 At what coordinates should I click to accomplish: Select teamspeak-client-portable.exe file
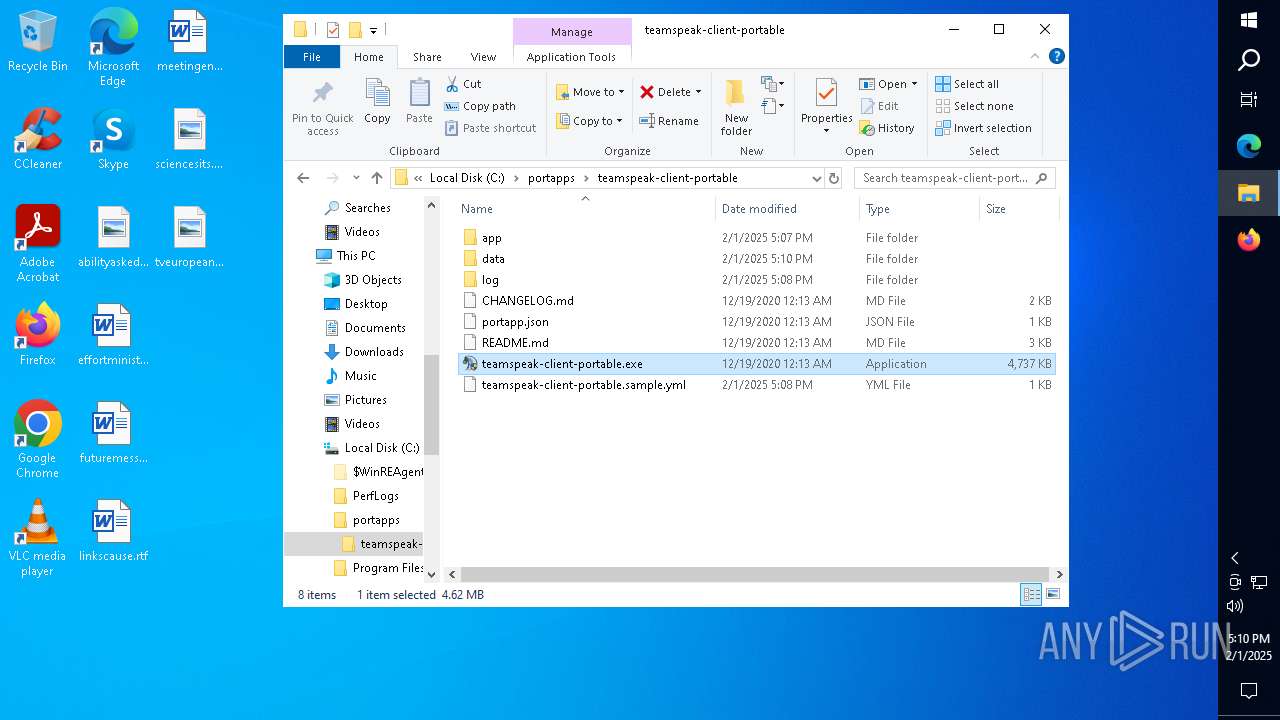tap(756, 364)
